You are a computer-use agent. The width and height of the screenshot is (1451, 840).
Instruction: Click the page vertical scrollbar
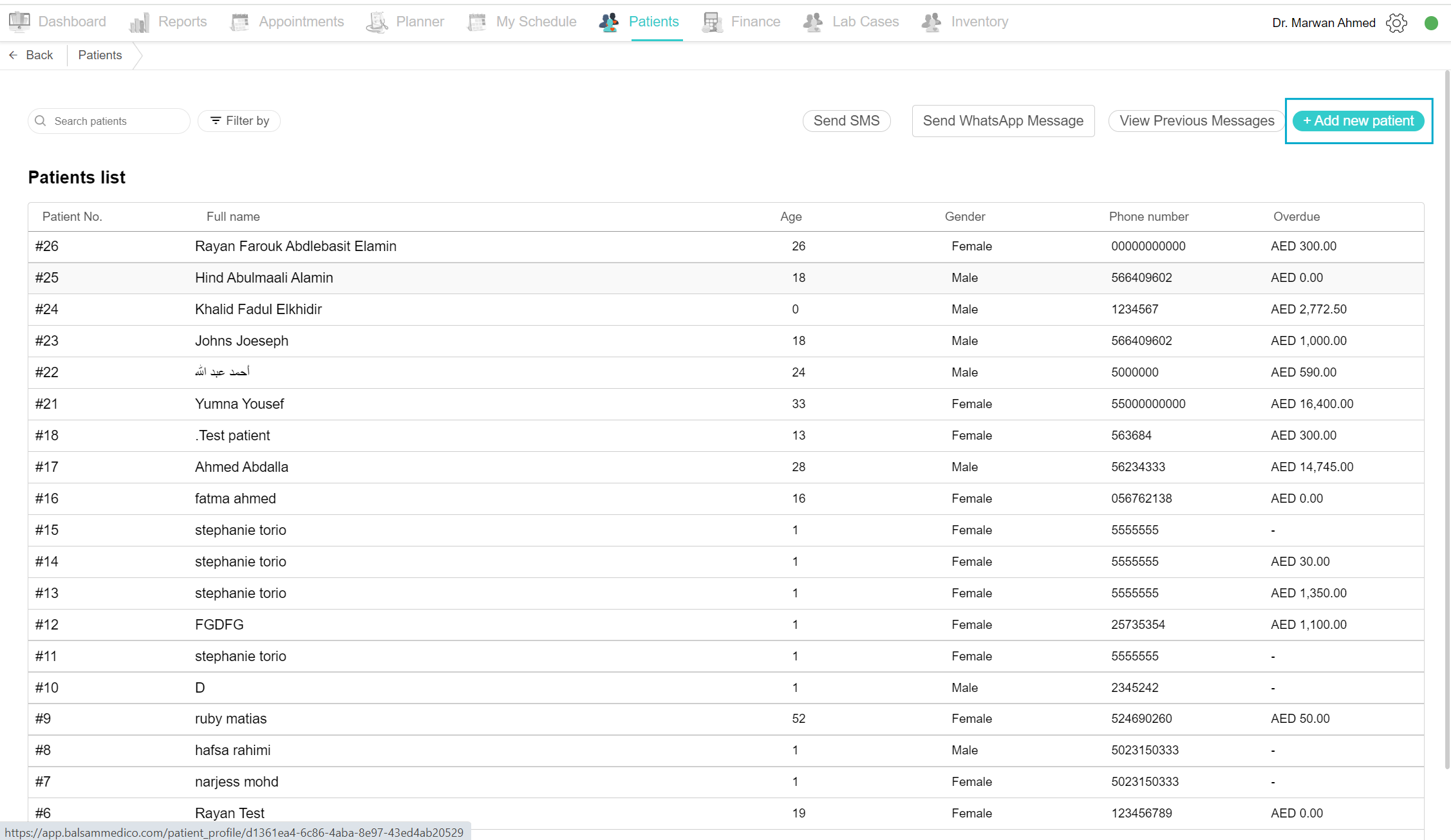click(x=1447, y=418)
